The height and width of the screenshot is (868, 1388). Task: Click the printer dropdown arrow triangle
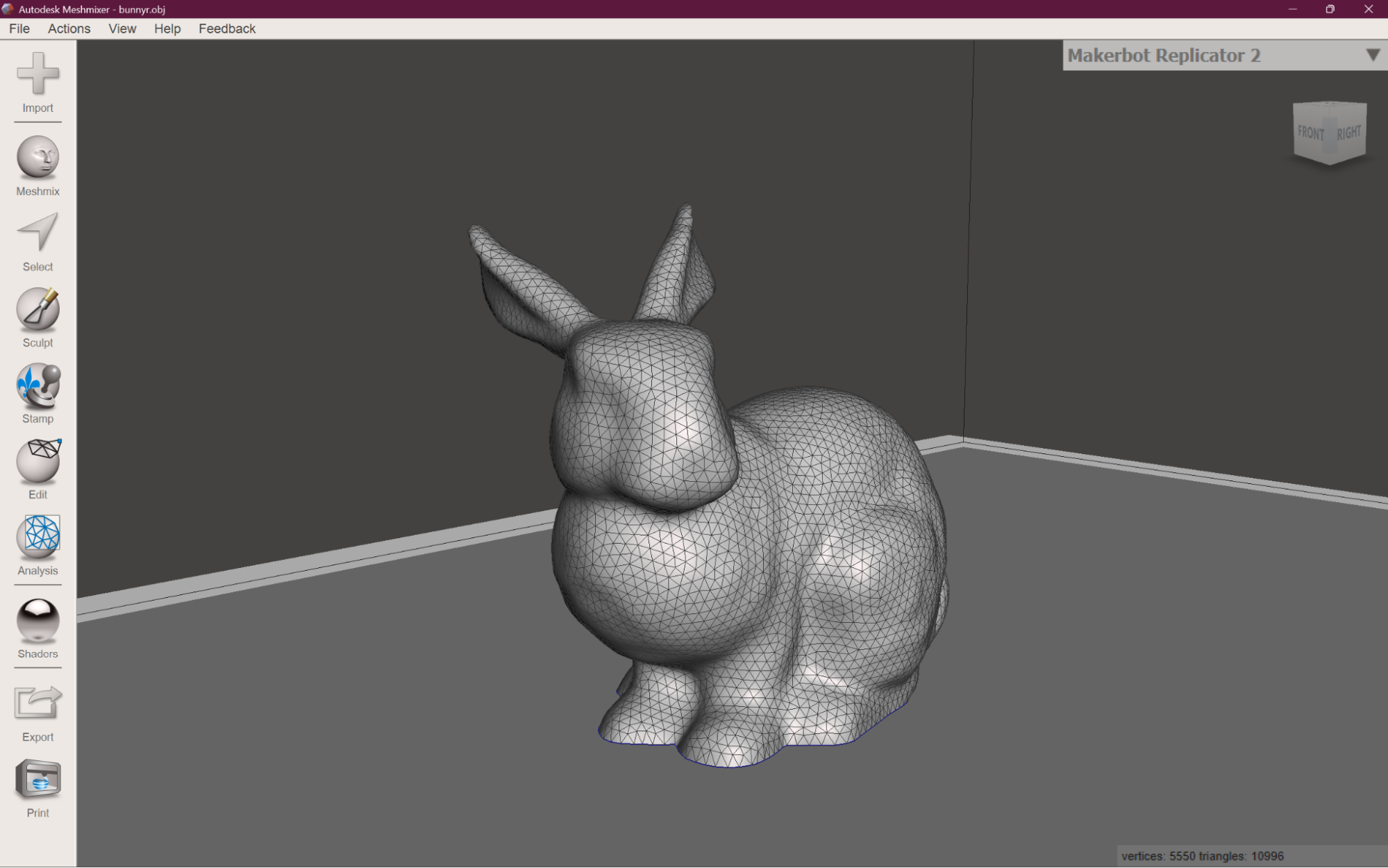point(1372,55)
